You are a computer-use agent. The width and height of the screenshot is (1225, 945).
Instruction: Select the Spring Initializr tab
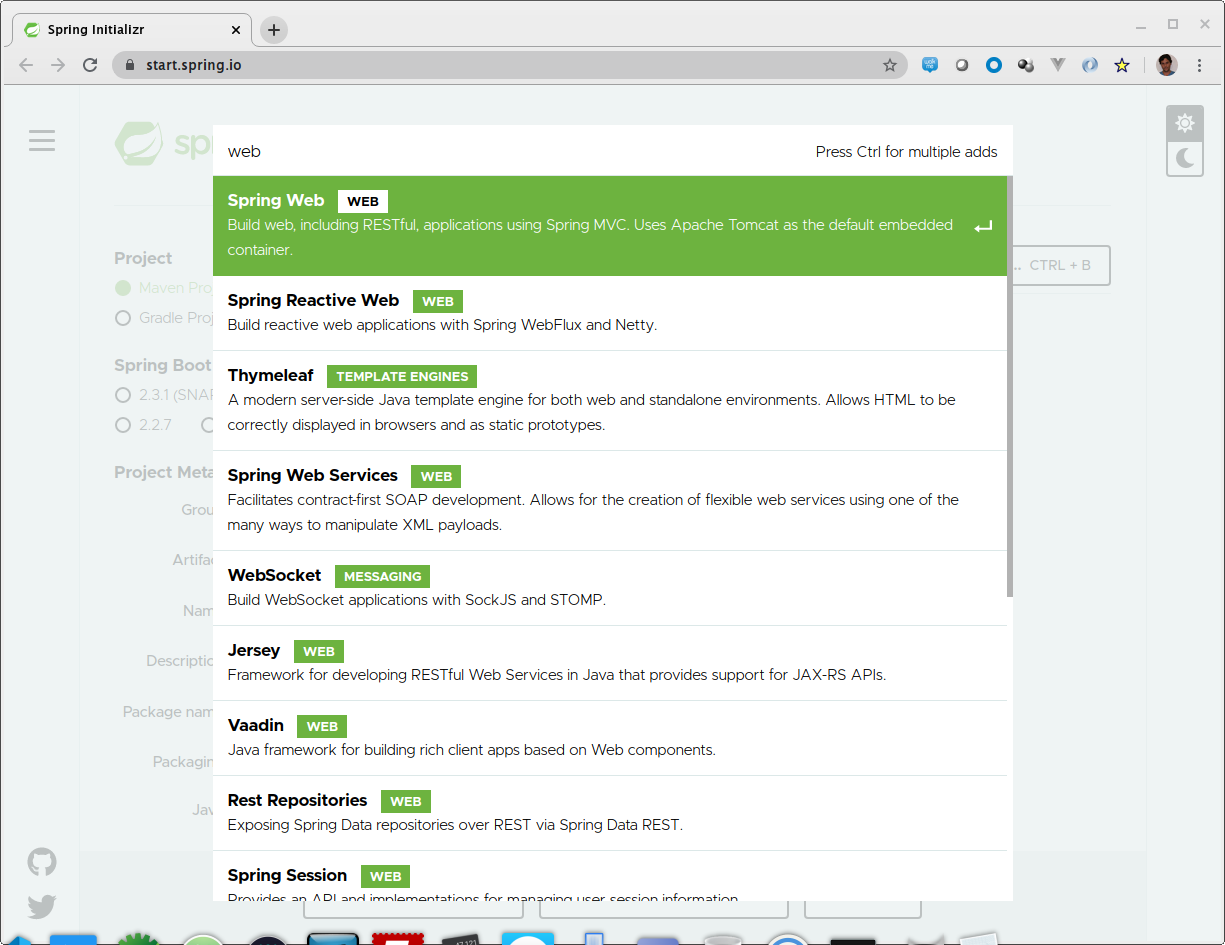[x=133, y=30]
